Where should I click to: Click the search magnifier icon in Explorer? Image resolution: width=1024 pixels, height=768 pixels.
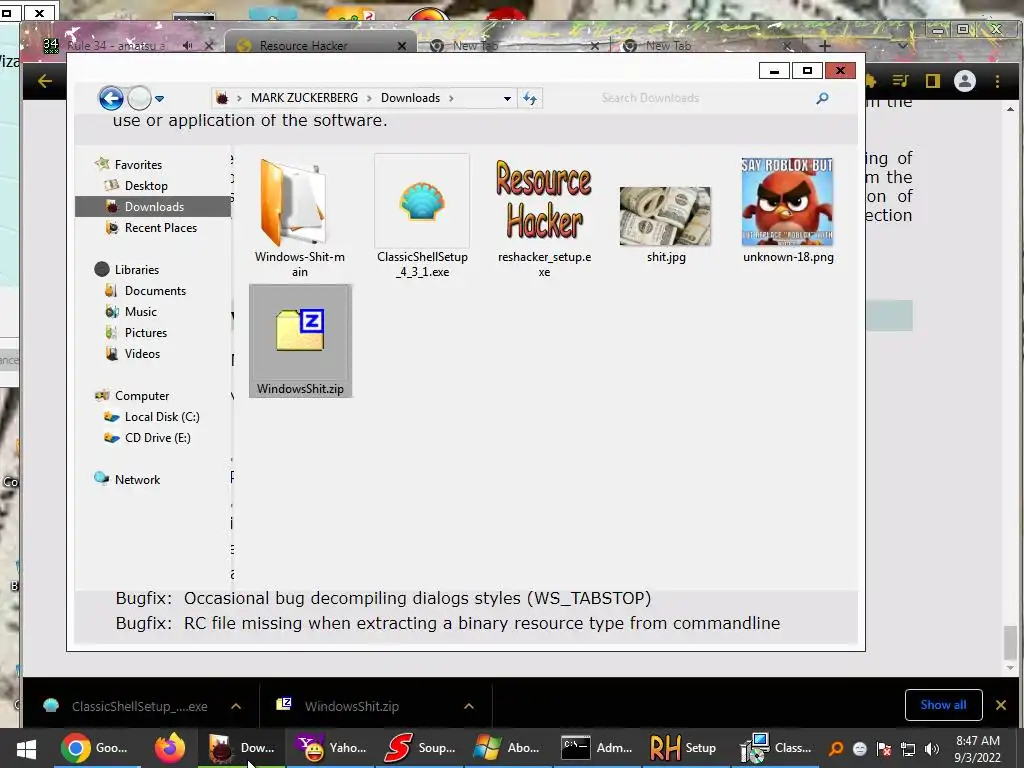point(822,98)
